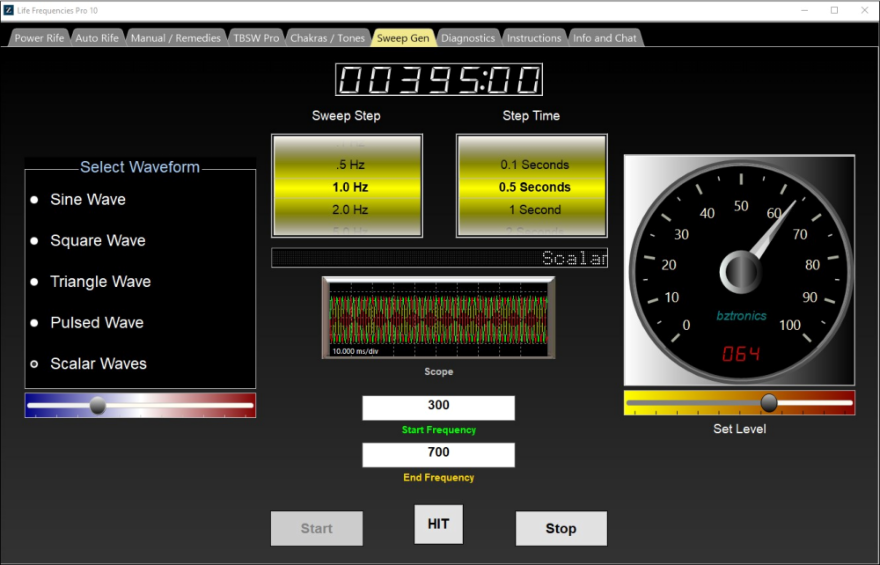Click the Start Frequency input field
The height and width of the screenshot is (565, 880).
(x=438, y=407)
